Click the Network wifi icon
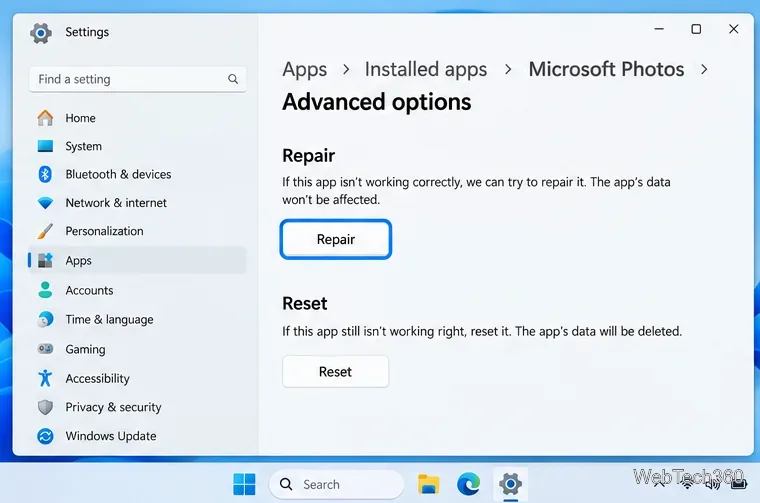Image resolution: width=760 pixels, height=503 pixels. pyautogui.click(x=45, y=203)
